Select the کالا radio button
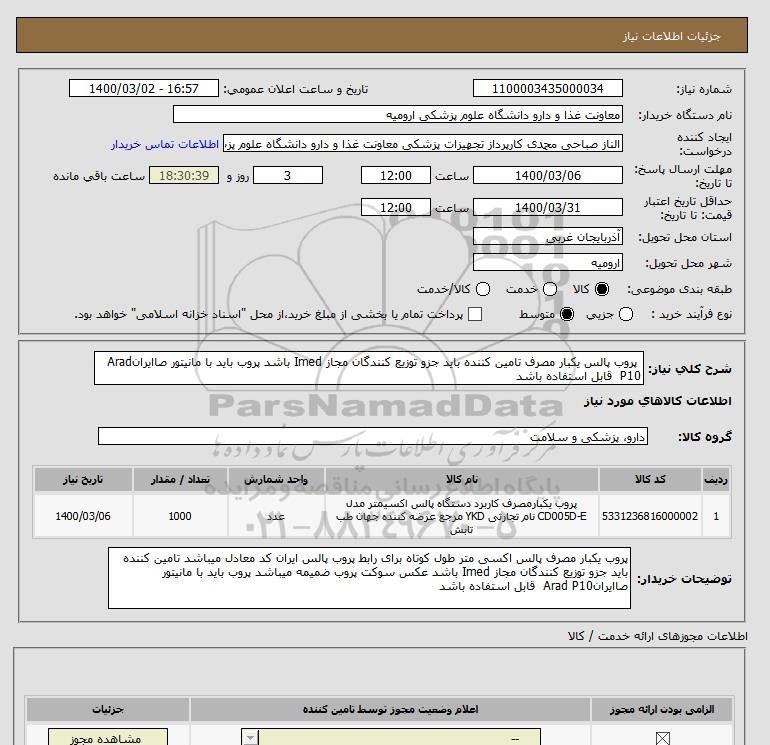Image resolution: width=770 pixels, height=745 pixels. pos(602,289)
